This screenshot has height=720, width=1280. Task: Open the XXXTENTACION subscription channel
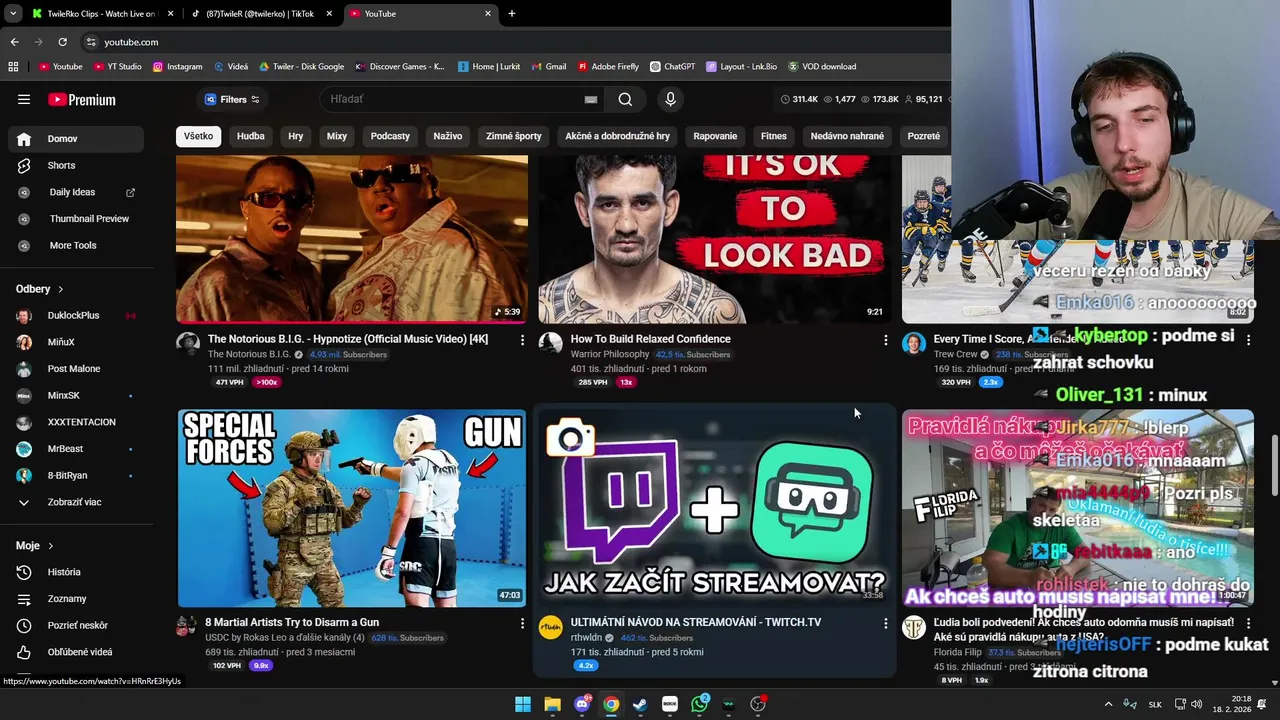[76, 422]
